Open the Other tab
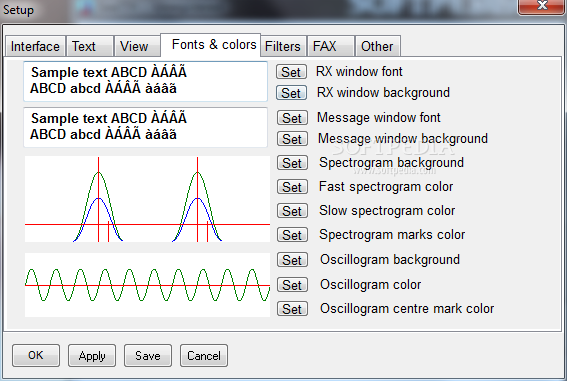 [x=378, y=46]
